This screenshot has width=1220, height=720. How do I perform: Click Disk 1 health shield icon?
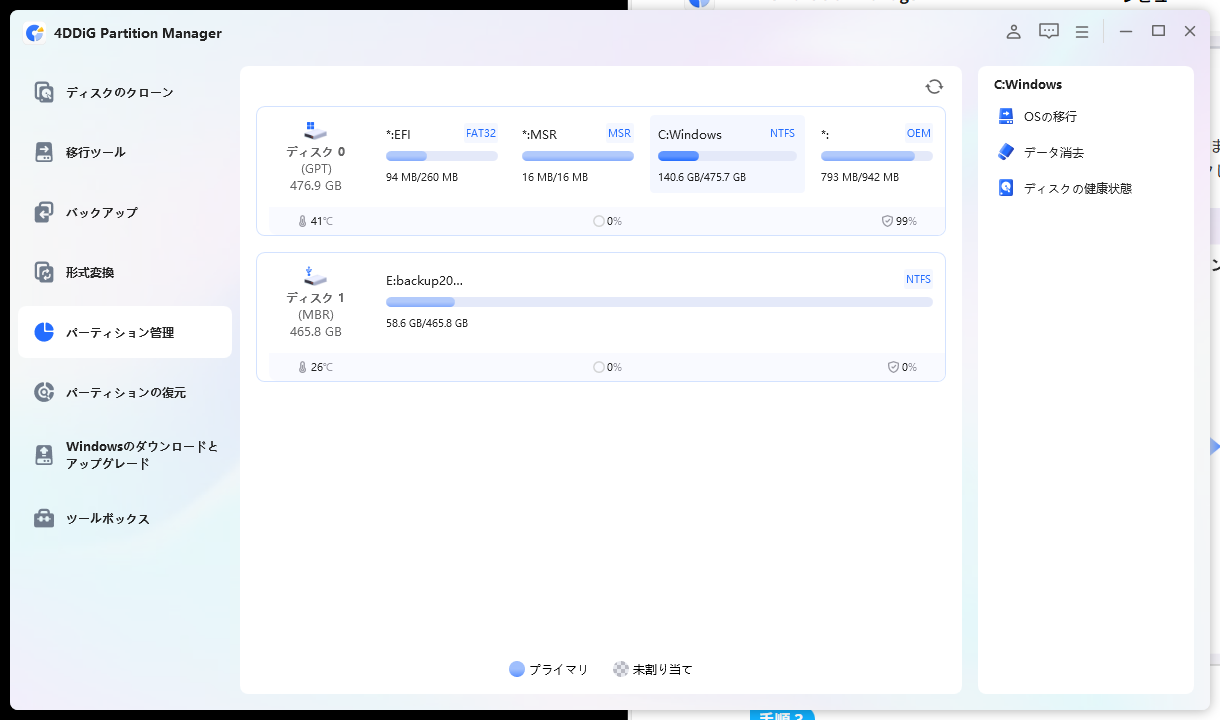(893, 367)
